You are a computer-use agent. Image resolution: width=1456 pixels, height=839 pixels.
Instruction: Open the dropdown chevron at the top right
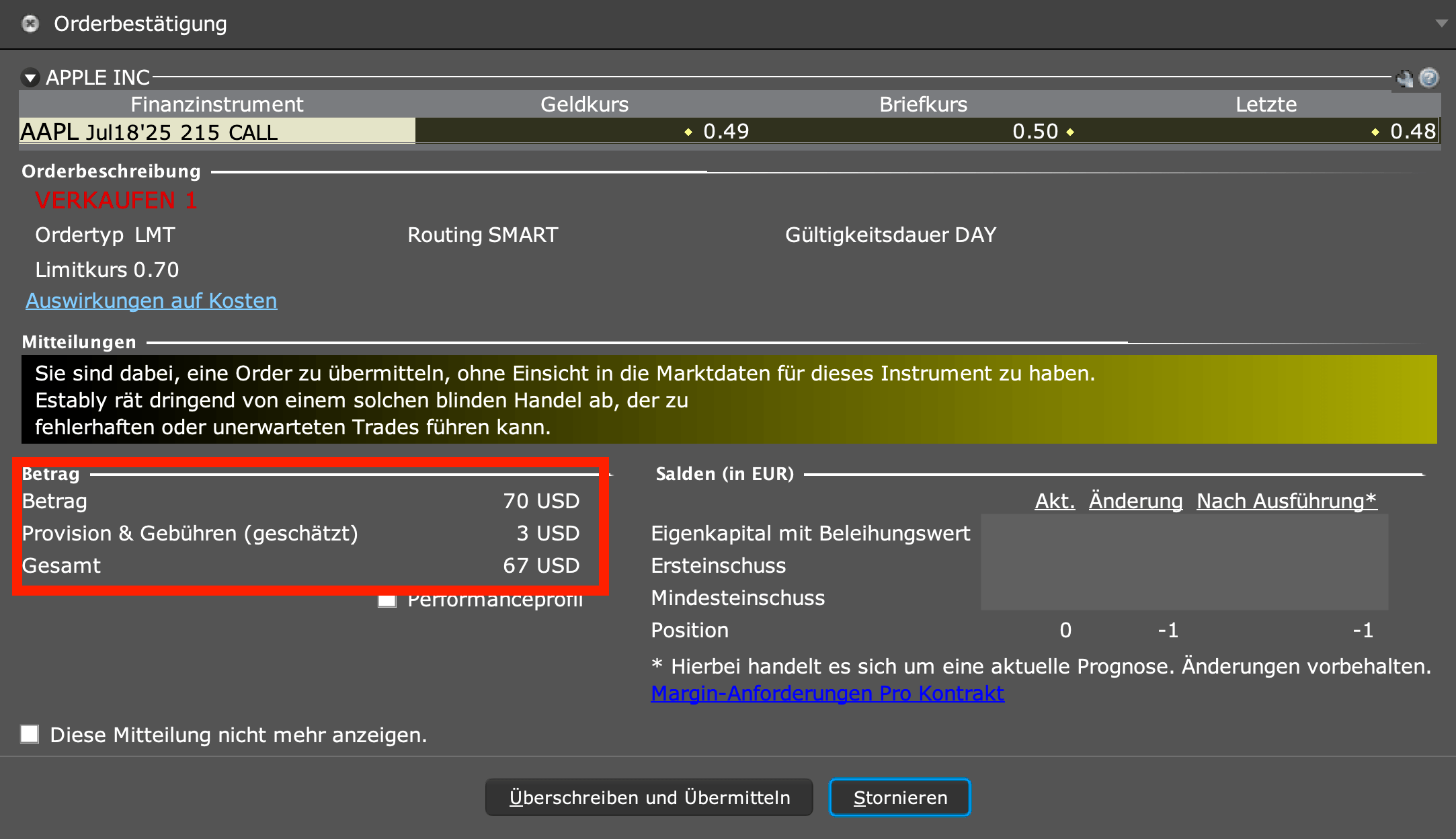(1442, 24)
